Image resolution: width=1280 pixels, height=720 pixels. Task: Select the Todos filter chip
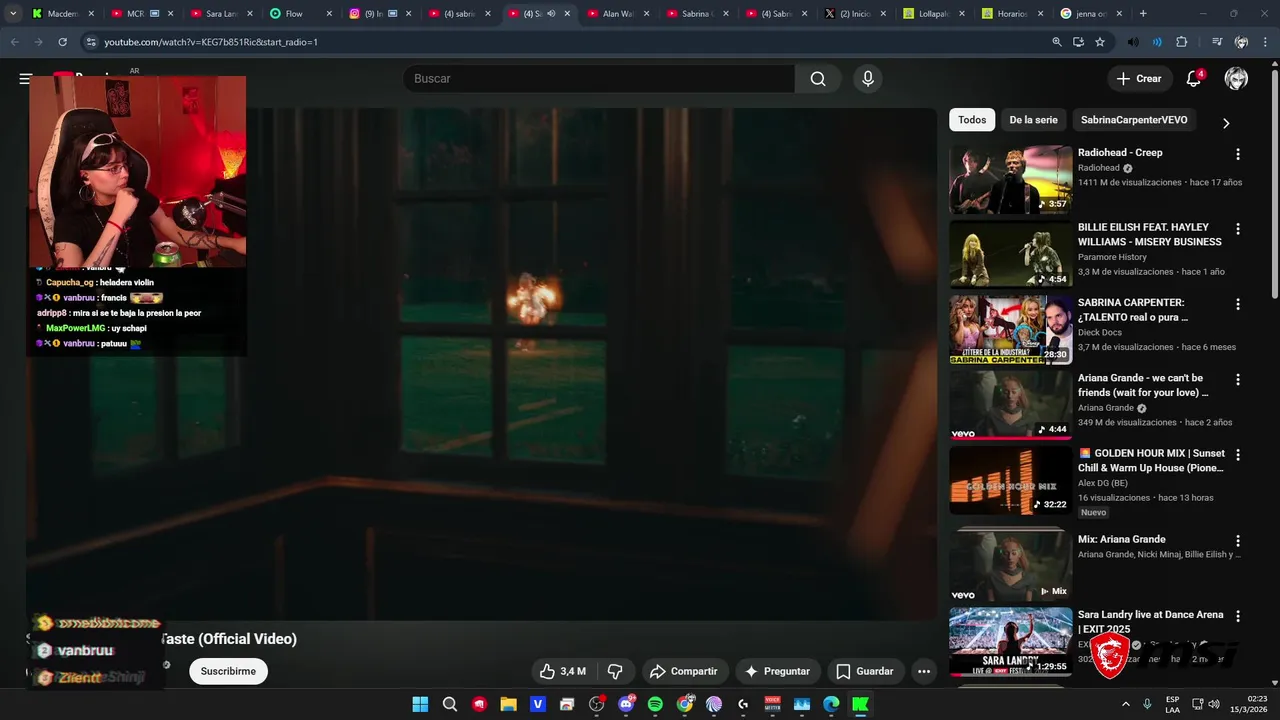coord(972,120)
